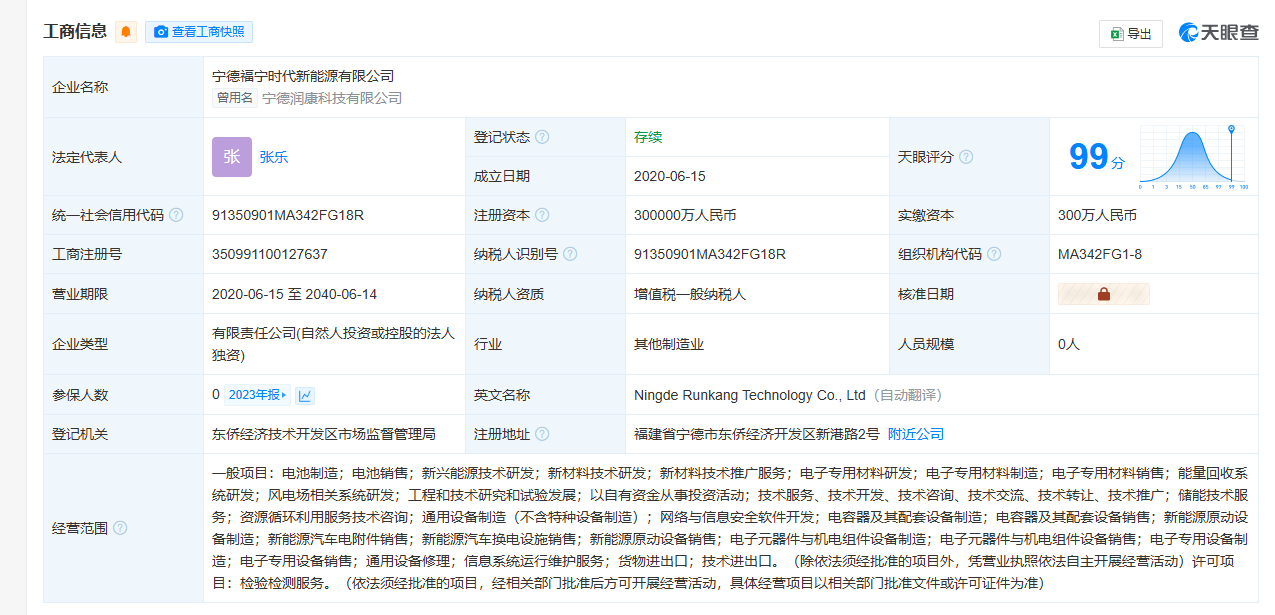Viewport: 1275px width, 615px height.
Task: Click help icon beside 登记状态
Action: pyautogui.click(x=542, y=137)
